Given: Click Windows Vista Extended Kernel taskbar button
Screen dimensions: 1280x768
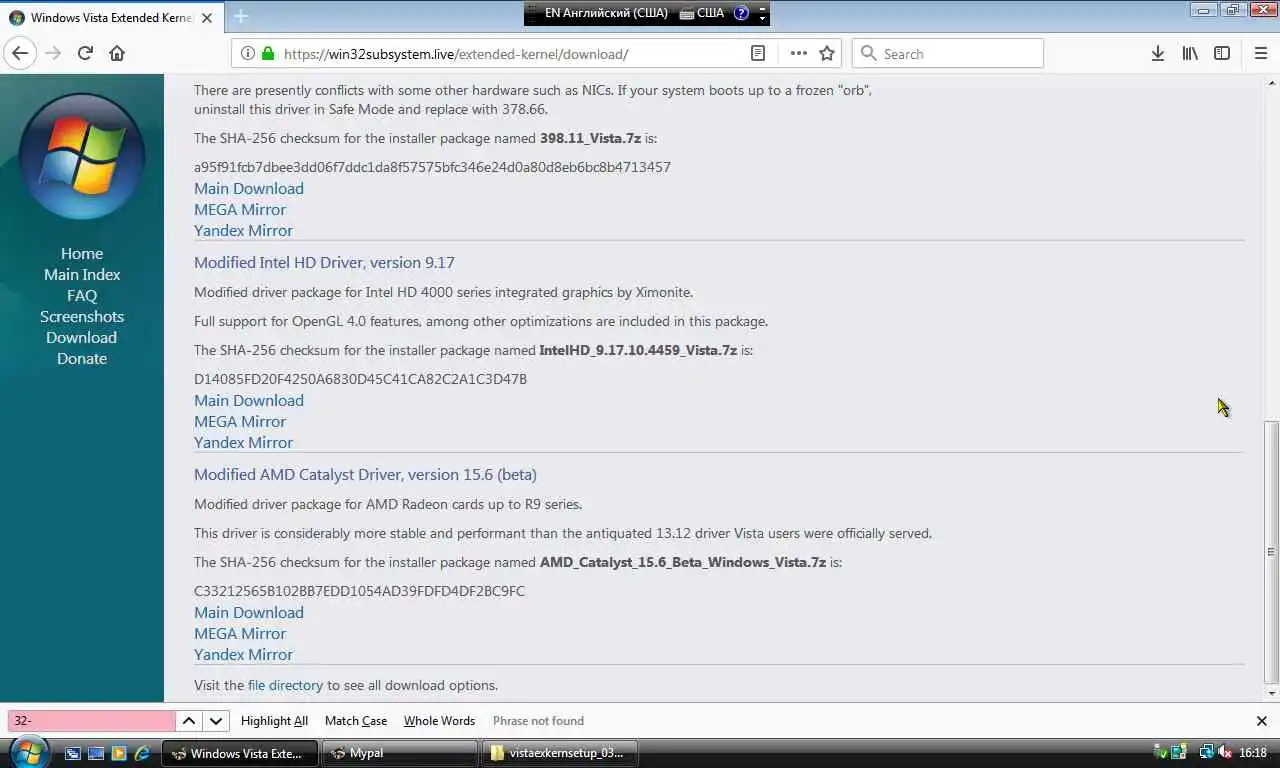Looking at the screenshot, I should [240, 753].
